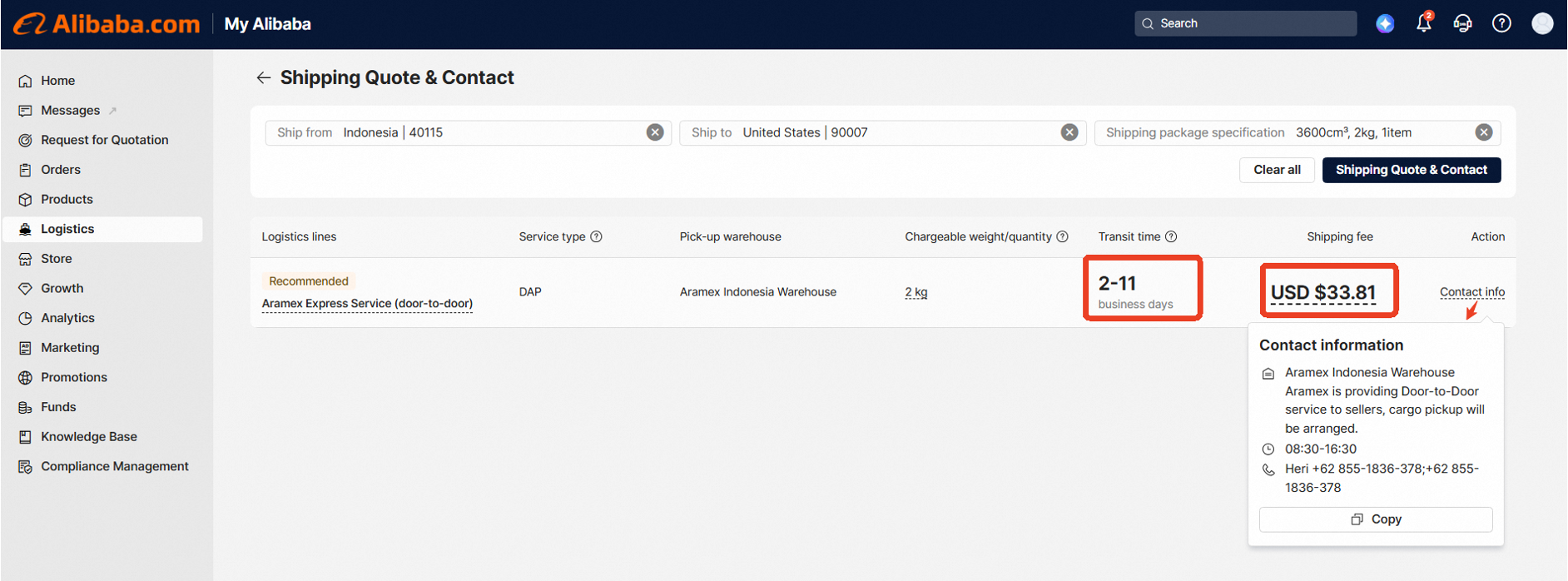Click the Orders sidebar icon
This screenshot has height=581, width=1568.
[x=25, y=170]
